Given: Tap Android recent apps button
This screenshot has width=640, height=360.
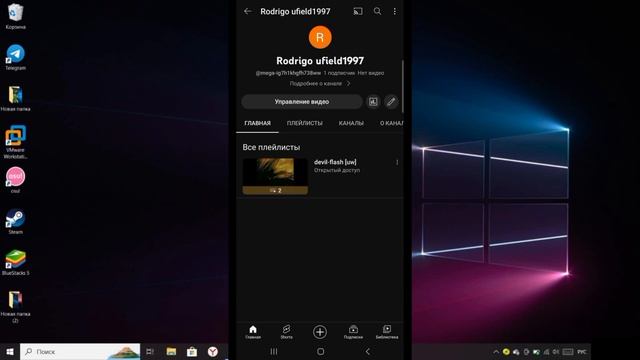Looking at the screenshot, I should (274, 351).
